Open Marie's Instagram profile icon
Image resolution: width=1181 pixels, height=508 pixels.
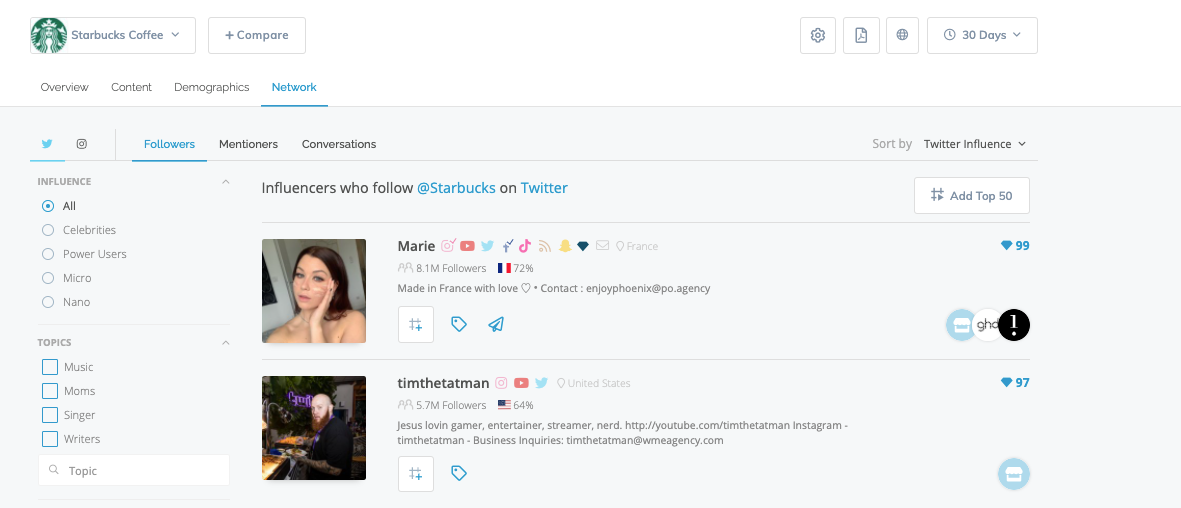[449, 245]
